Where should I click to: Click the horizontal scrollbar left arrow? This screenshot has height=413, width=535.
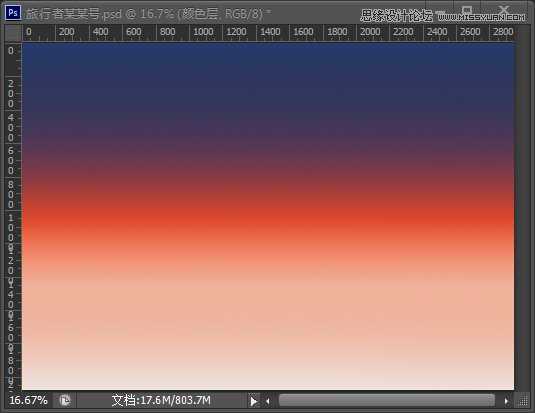[x=268, y=401]
